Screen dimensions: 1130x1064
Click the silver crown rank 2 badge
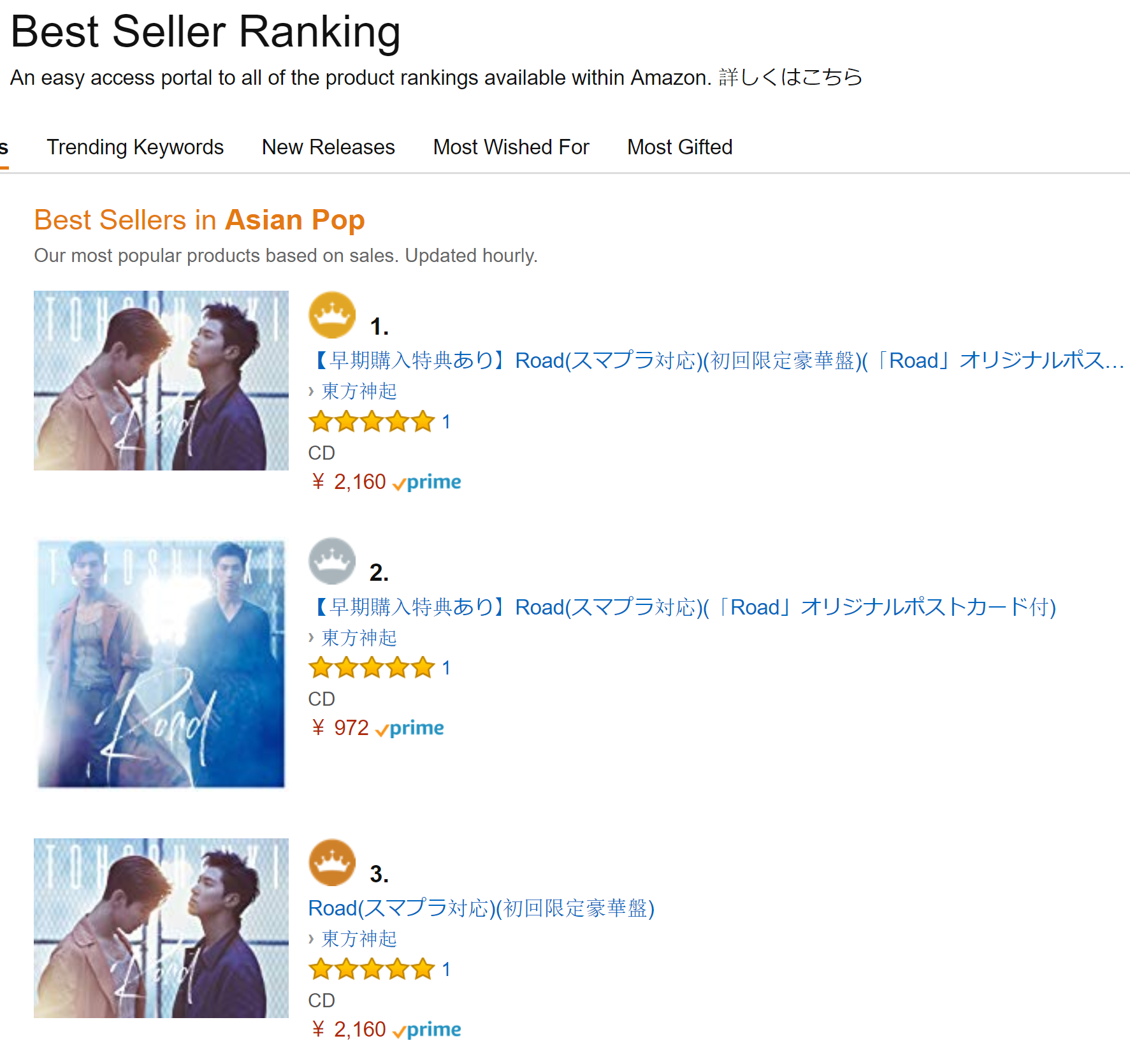331,561
